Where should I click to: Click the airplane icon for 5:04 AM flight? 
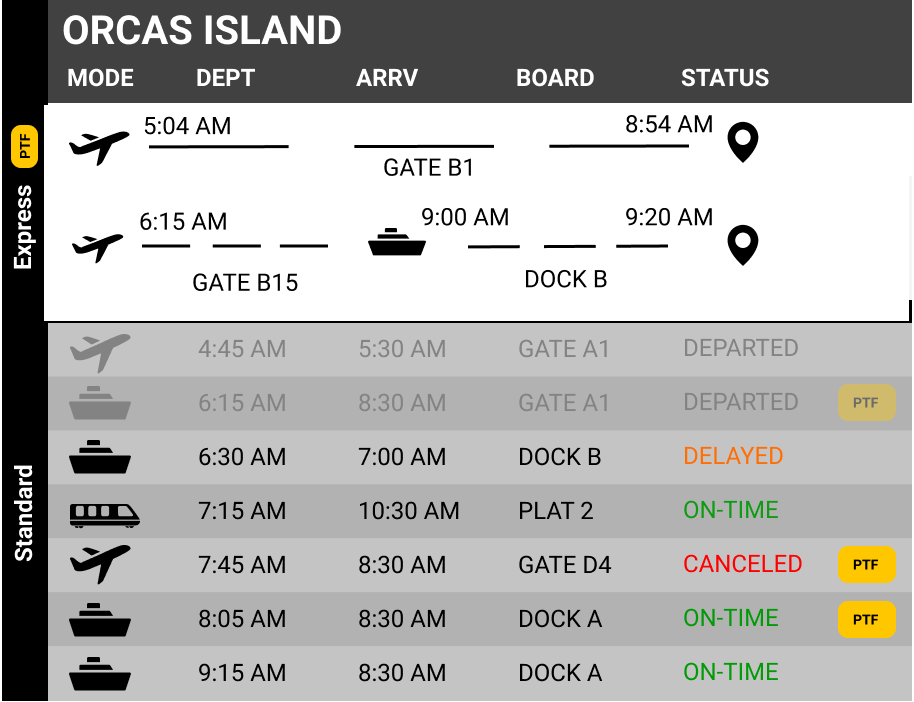[x=99, y=148]
